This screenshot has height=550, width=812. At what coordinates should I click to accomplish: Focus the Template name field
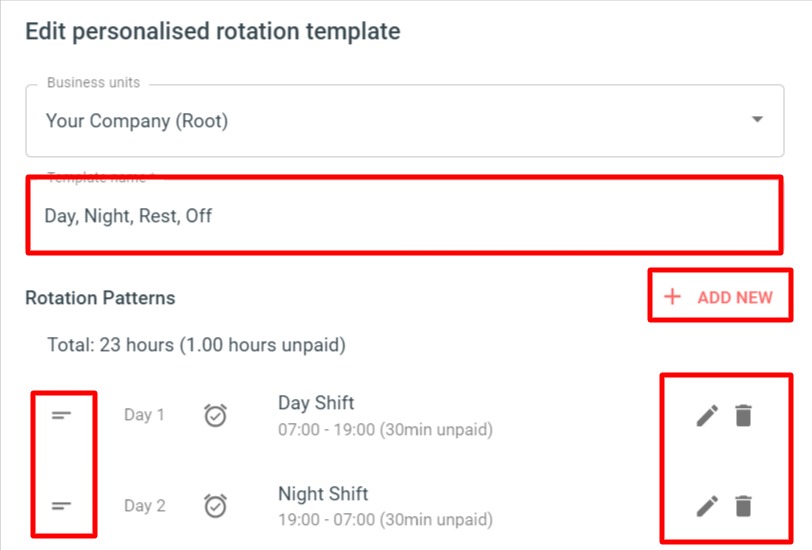pos(404,215)
